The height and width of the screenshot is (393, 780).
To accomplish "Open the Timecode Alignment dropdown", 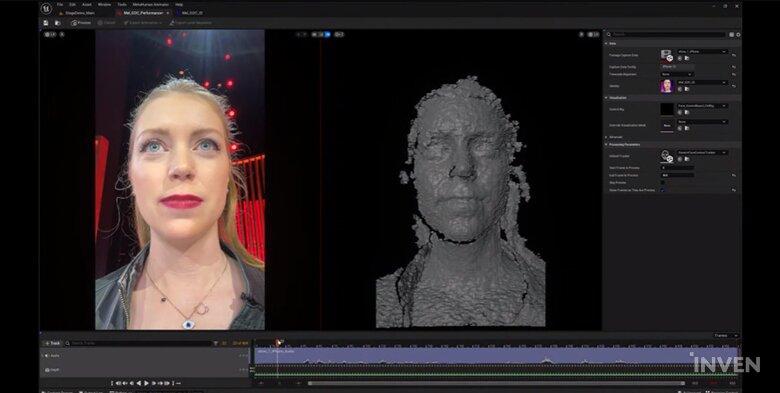I will pos(677,74).
